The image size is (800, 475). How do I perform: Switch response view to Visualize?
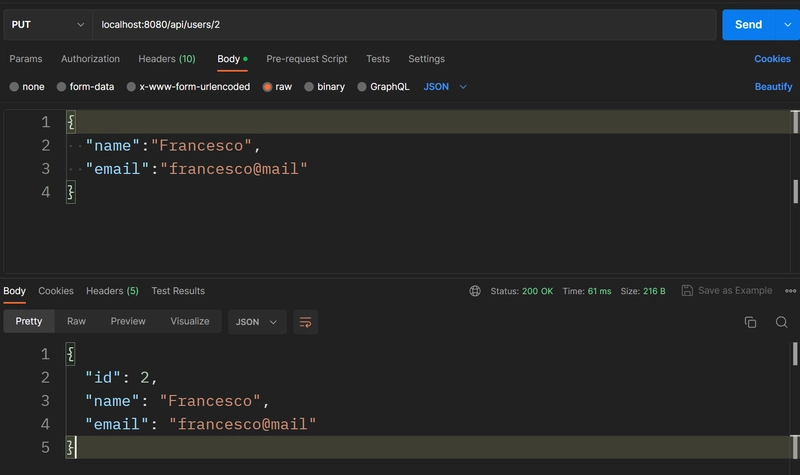[x=190, y=321]
